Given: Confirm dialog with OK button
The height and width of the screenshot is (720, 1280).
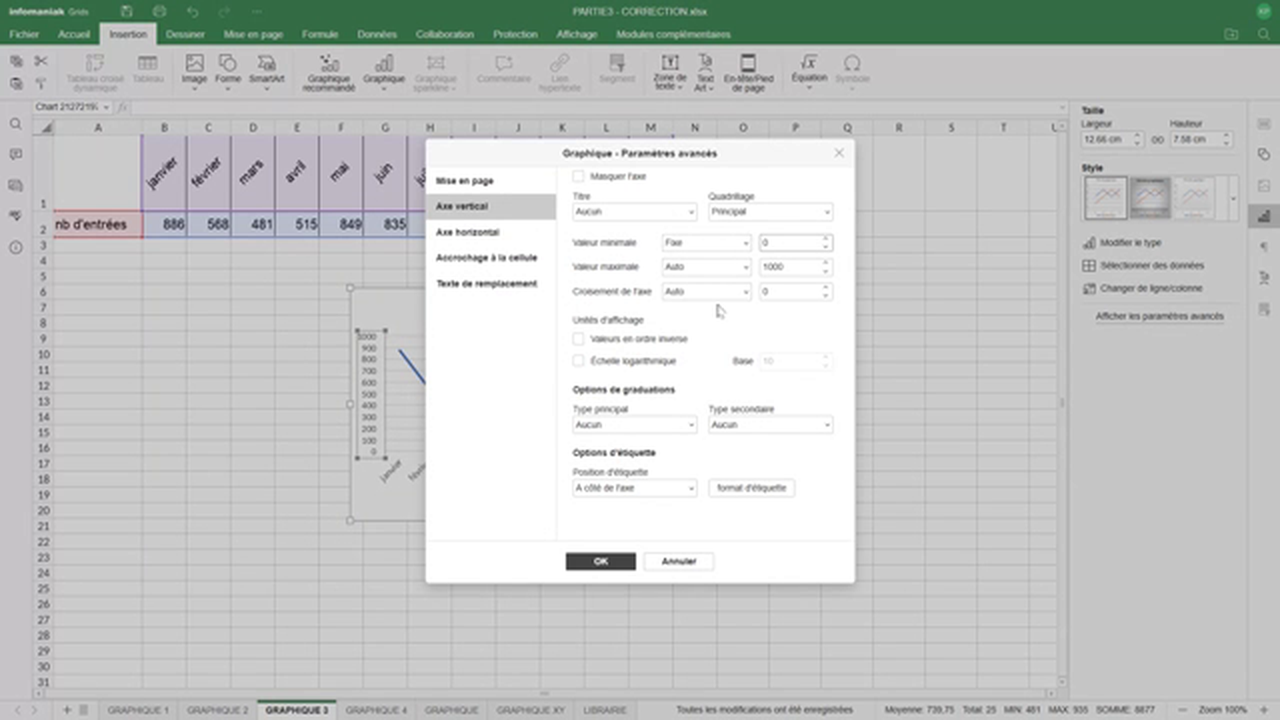Looking at the screenshot, I should [x=600, y=561].
